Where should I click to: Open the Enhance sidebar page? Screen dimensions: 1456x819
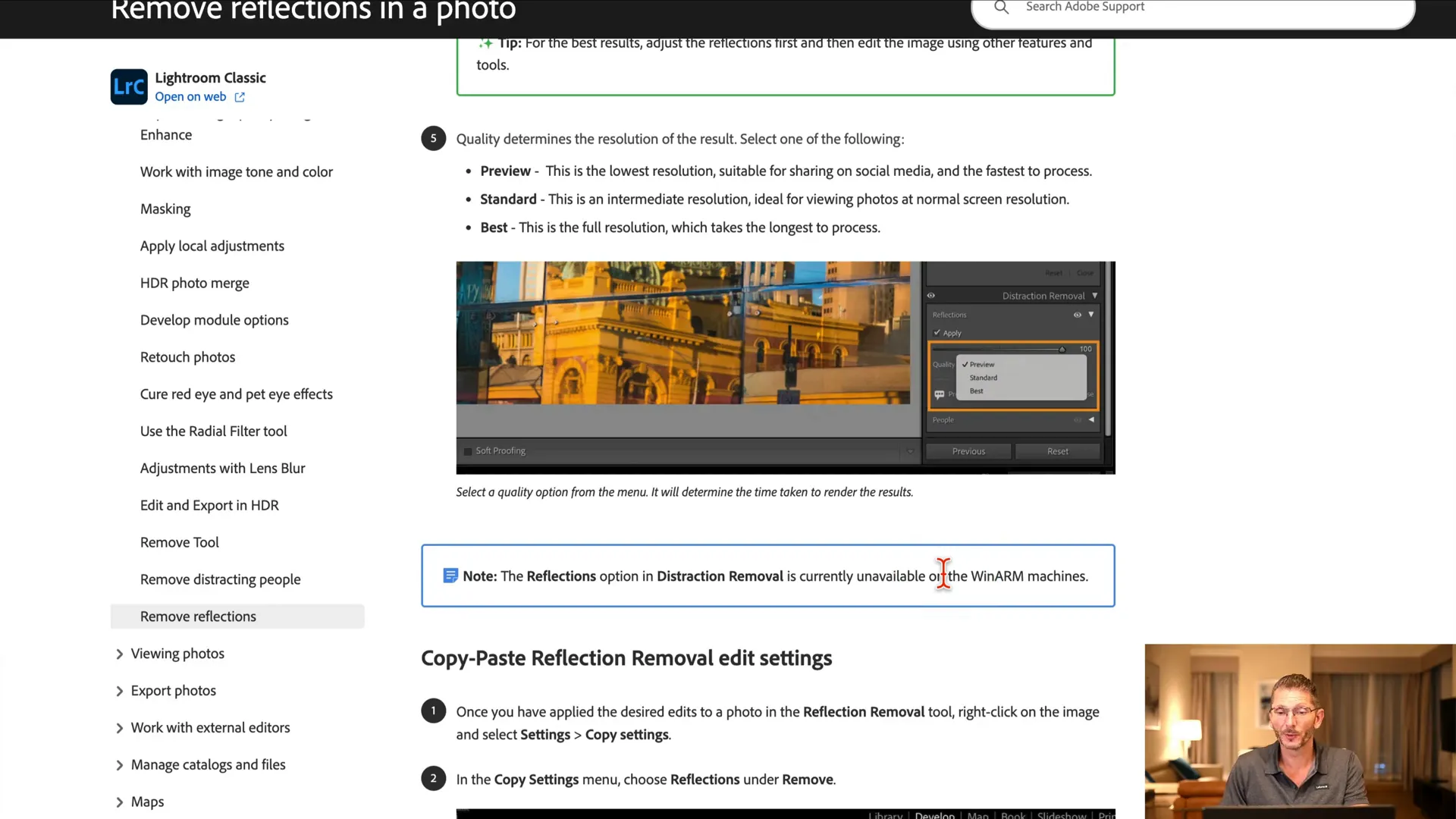coord(166,135)
